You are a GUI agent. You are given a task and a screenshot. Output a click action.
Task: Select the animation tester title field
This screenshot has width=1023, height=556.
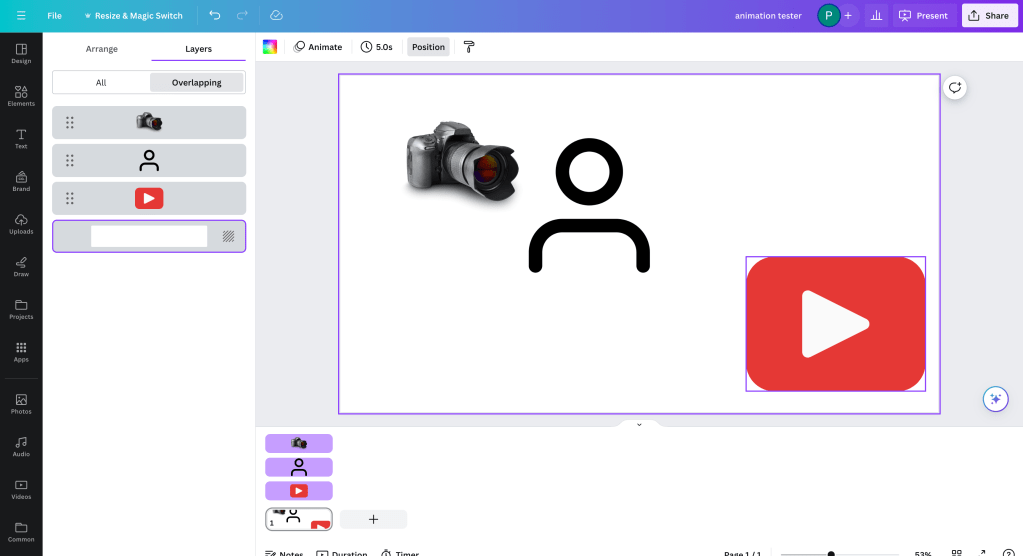click(x=768, y=16)
